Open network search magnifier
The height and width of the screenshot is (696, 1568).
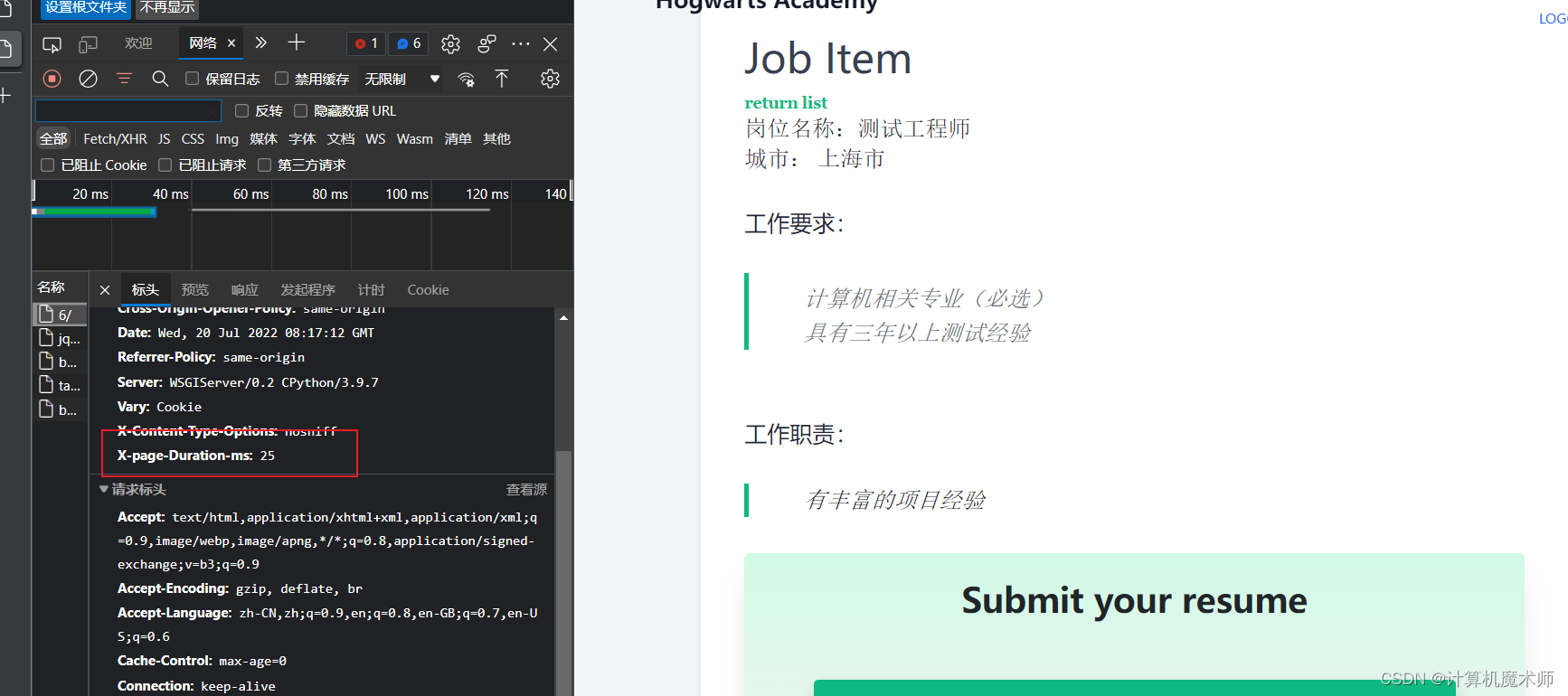pos(160,79)
